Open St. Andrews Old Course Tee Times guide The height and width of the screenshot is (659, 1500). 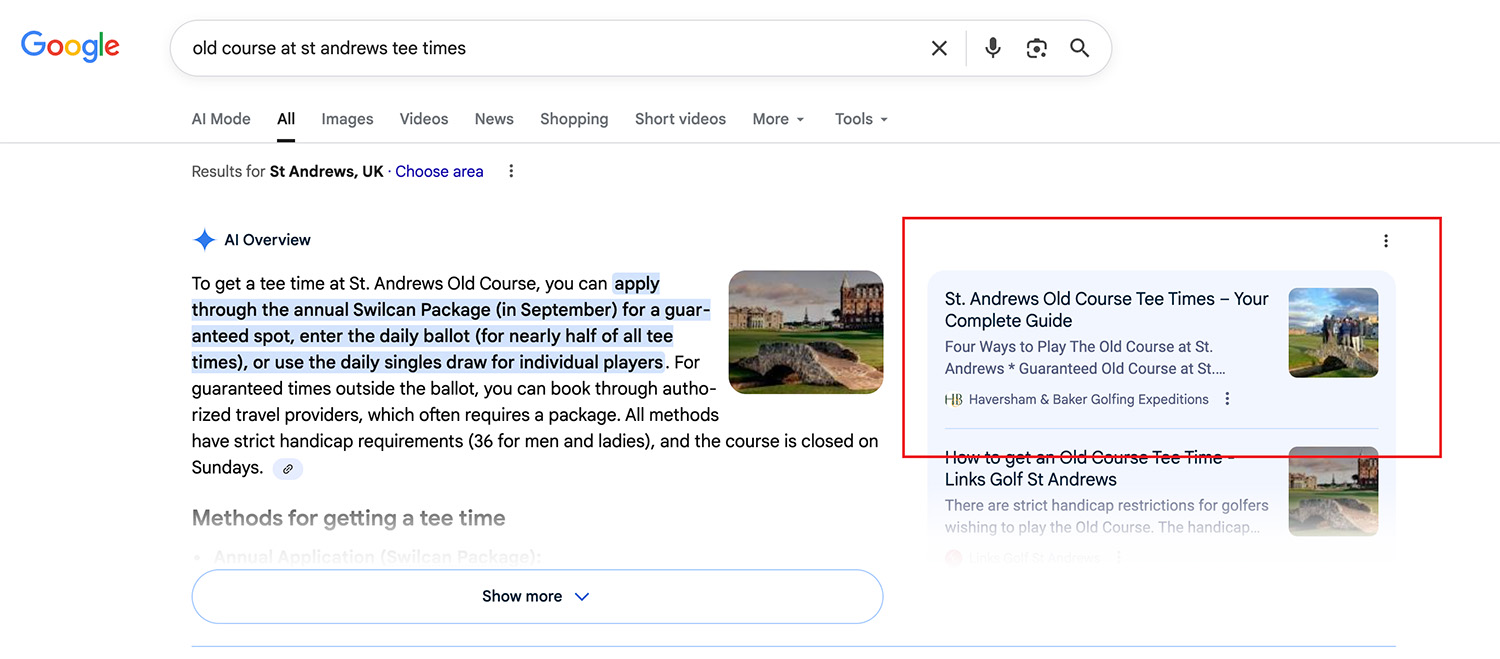(x=1106, y=309)
